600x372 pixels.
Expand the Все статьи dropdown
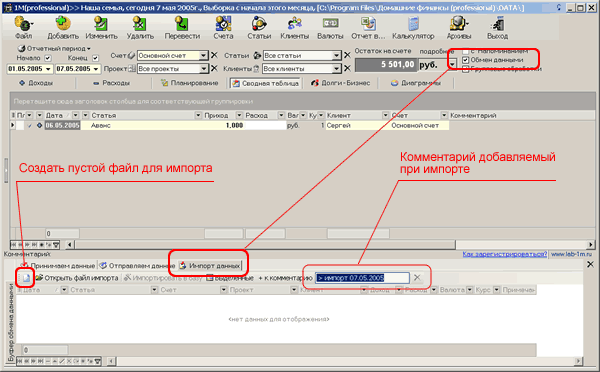tap(336, 55)
